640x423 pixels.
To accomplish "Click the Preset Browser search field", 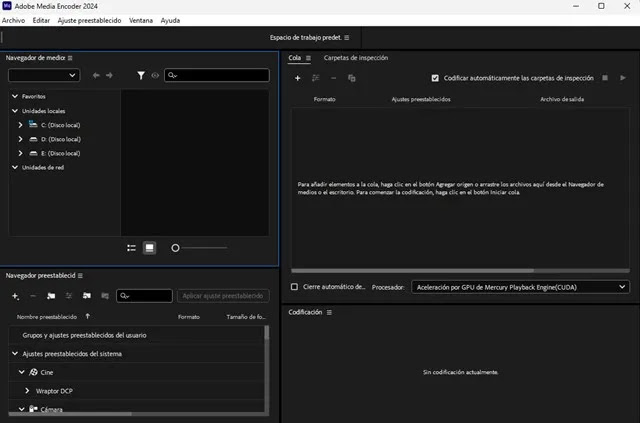I will pos(144,296).
